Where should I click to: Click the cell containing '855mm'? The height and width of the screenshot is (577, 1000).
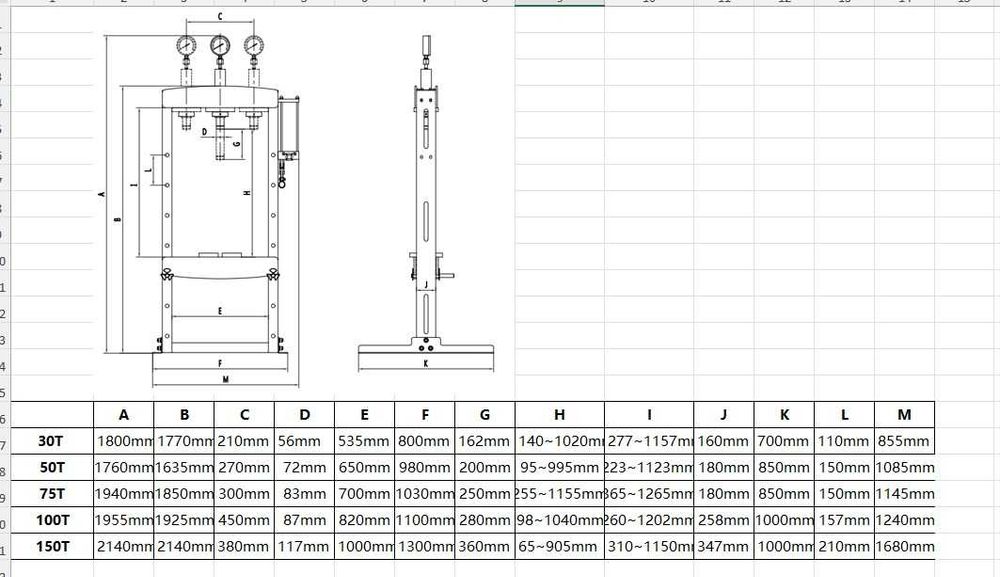coord(904,441)
